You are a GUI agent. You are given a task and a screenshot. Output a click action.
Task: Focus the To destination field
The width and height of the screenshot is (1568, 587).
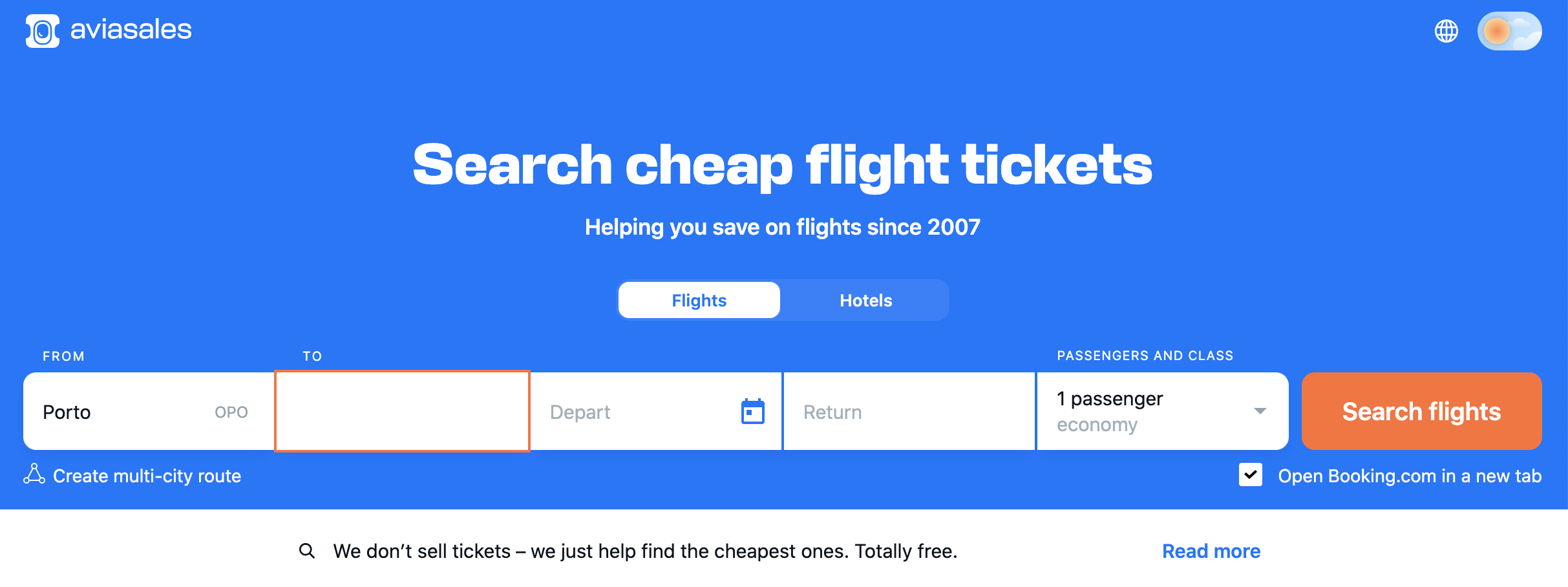(x=402, y=411)
